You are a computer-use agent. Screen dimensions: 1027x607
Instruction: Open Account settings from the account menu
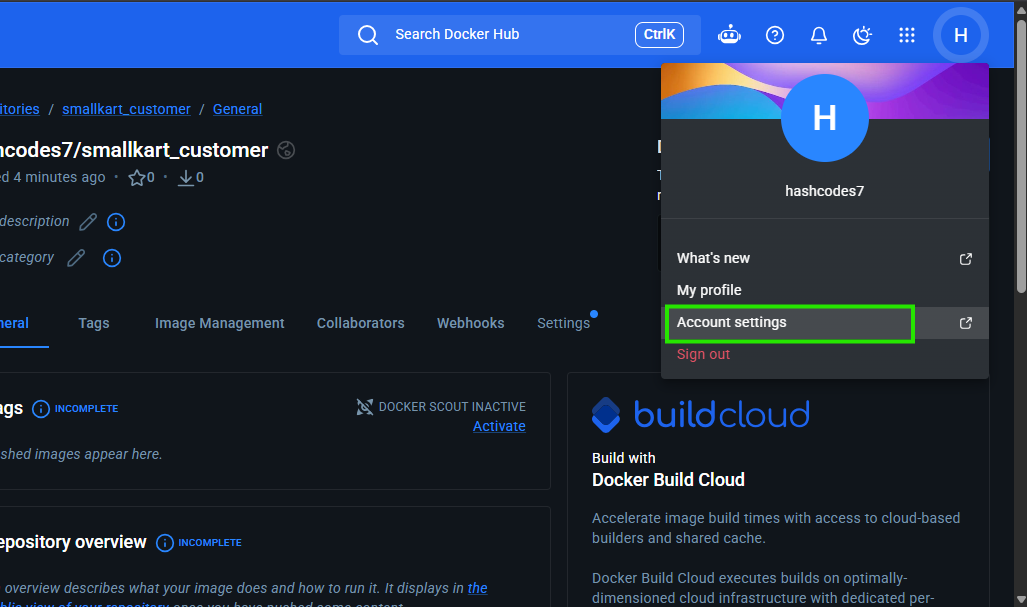[825, 323]
